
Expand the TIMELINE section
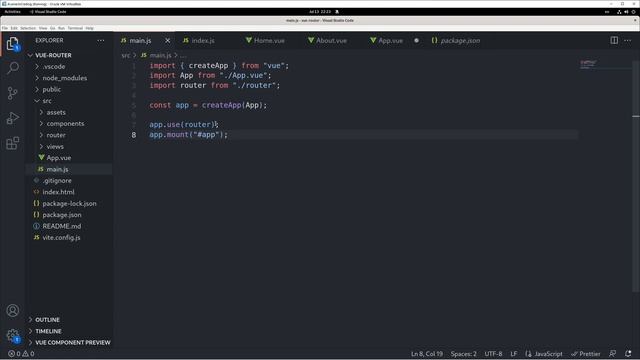click(48, 331)
